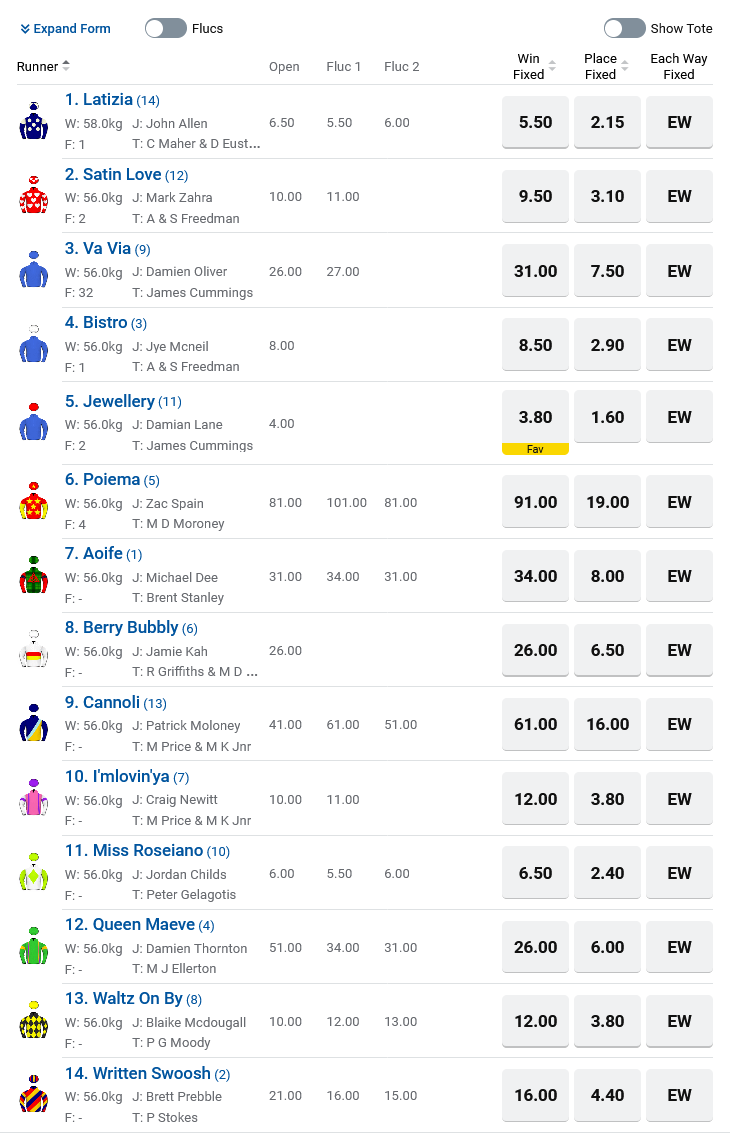The height and width of the screenshot is (1134, 730).
Task: Click Berry Bubbly's white silks icon
Action: [x=34, y=649]
